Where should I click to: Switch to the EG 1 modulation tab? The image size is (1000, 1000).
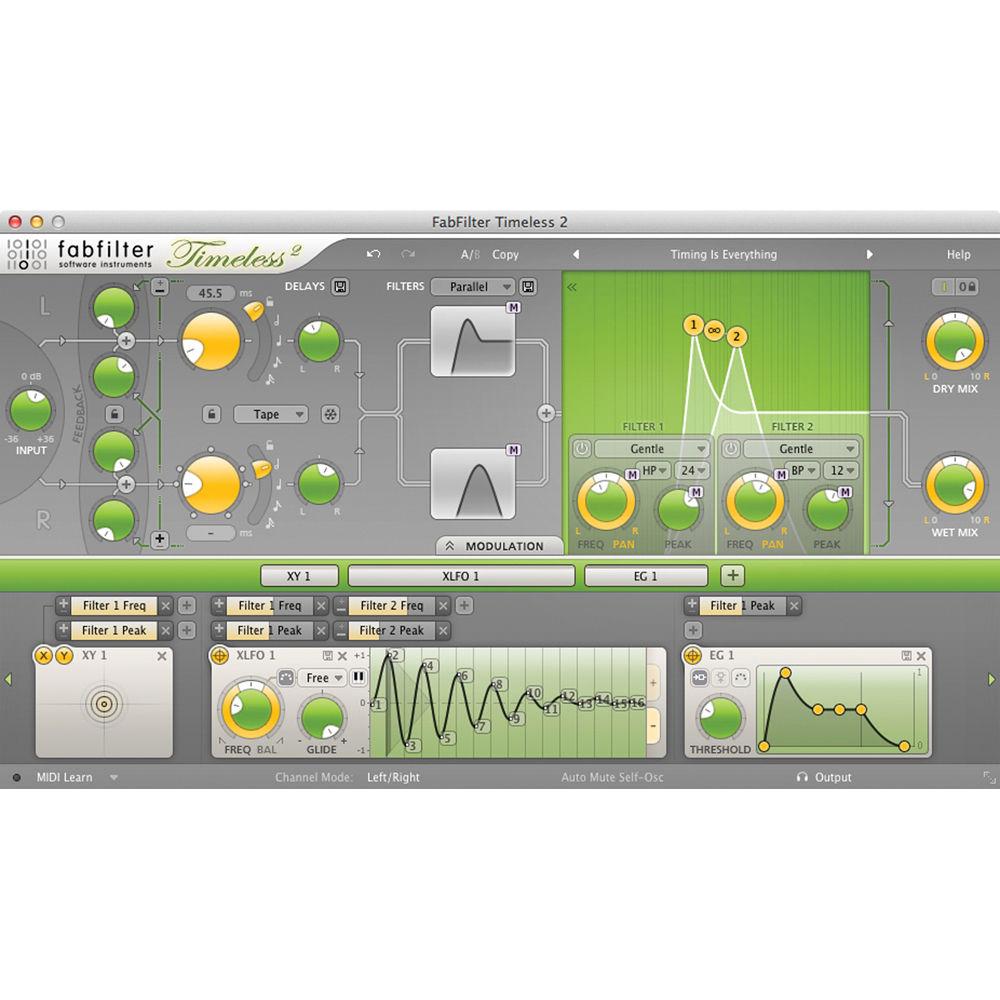point(646,575)
